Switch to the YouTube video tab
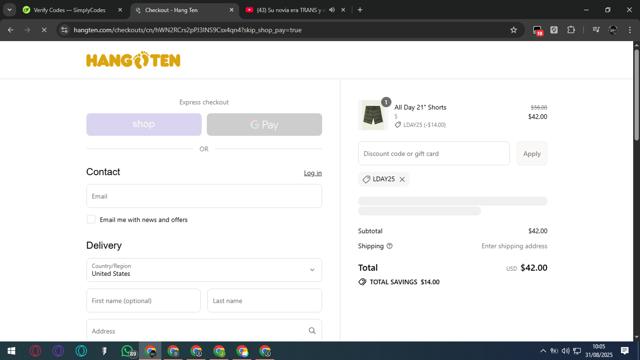640x360 pixels. 289,10
